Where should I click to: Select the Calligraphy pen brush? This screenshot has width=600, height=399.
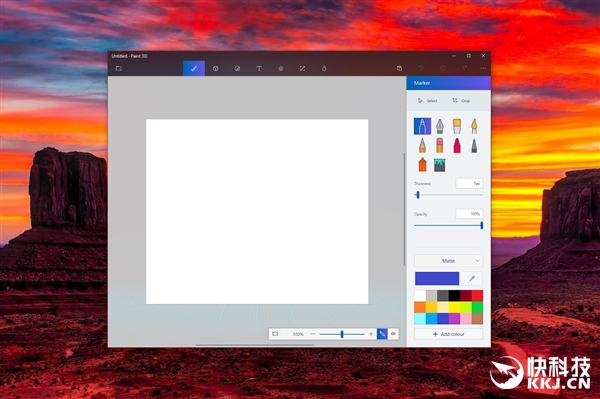point(440,126)
